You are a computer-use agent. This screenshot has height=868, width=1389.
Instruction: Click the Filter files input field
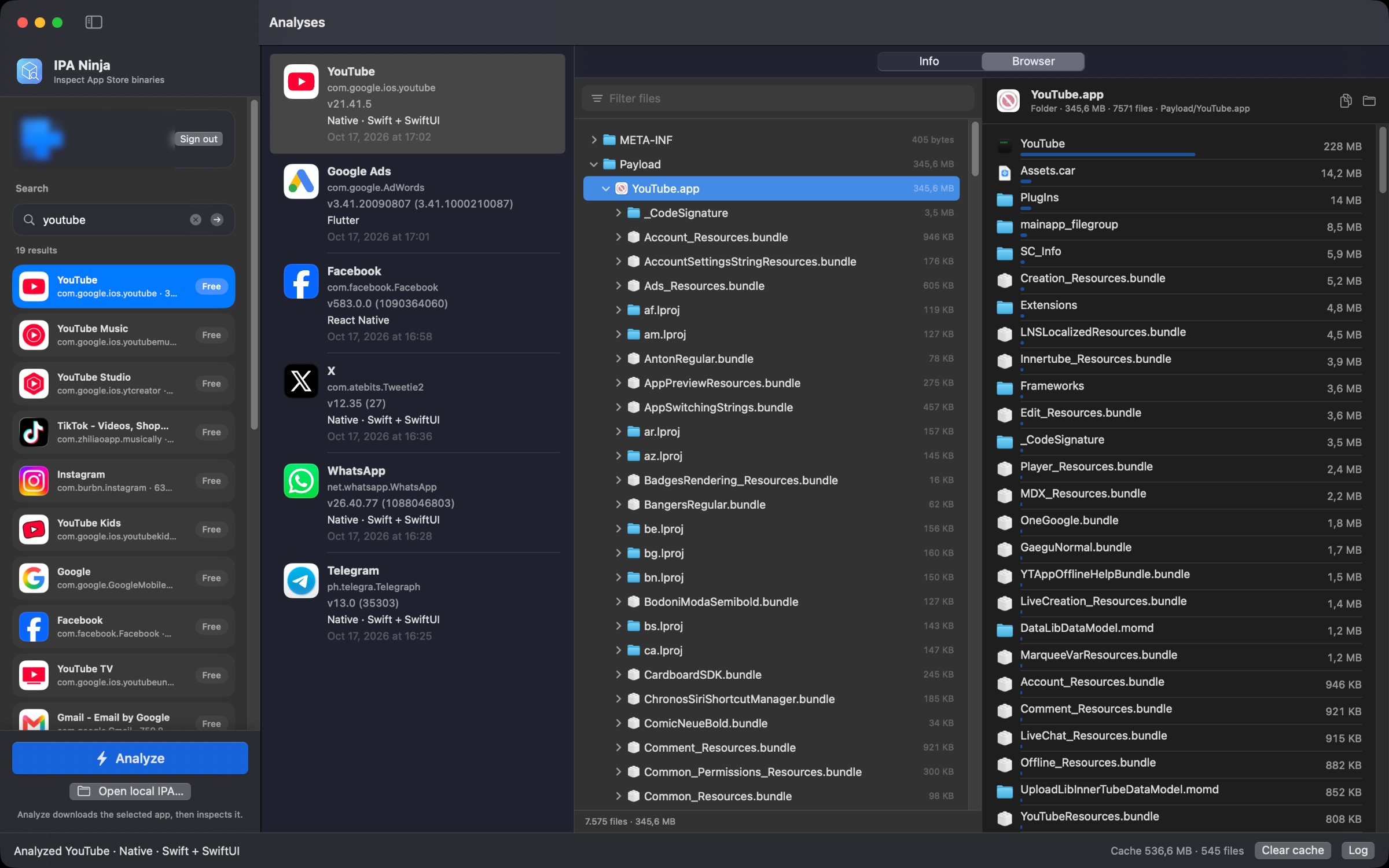click(x=778, y=98)
